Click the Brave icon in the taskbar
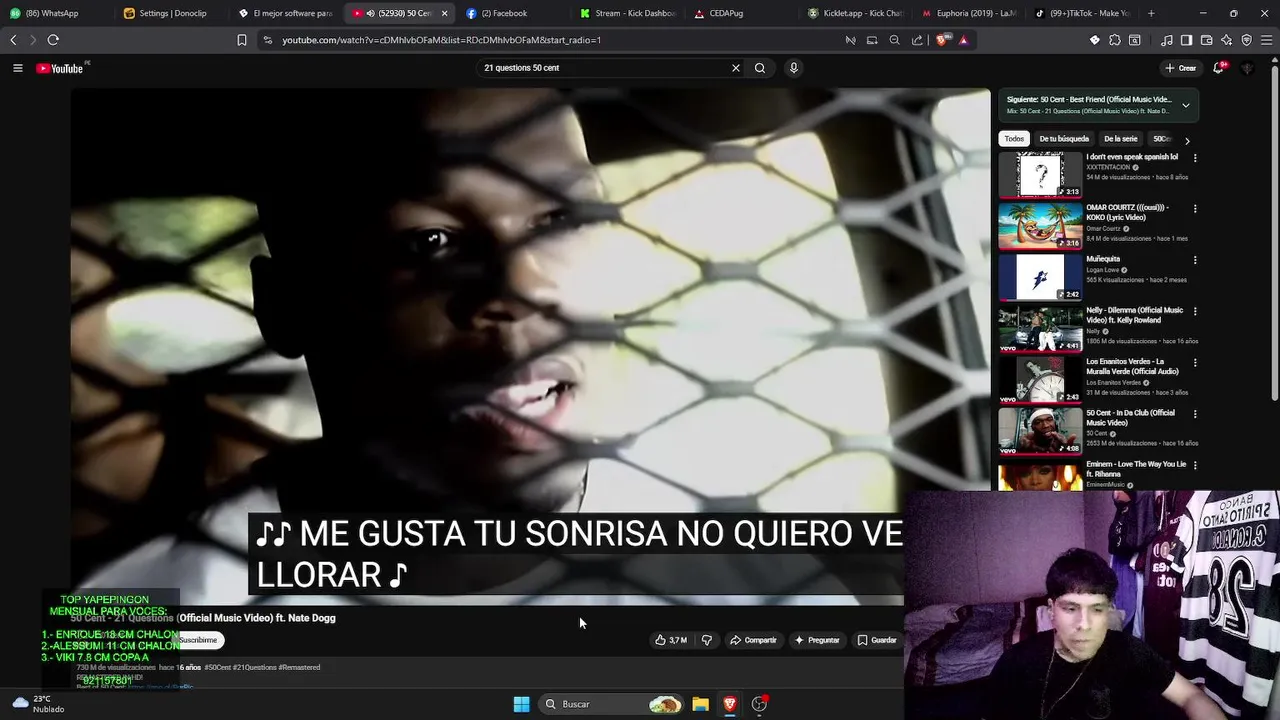Viewport: 1280px width, 720px height. (x=730, y=704)
